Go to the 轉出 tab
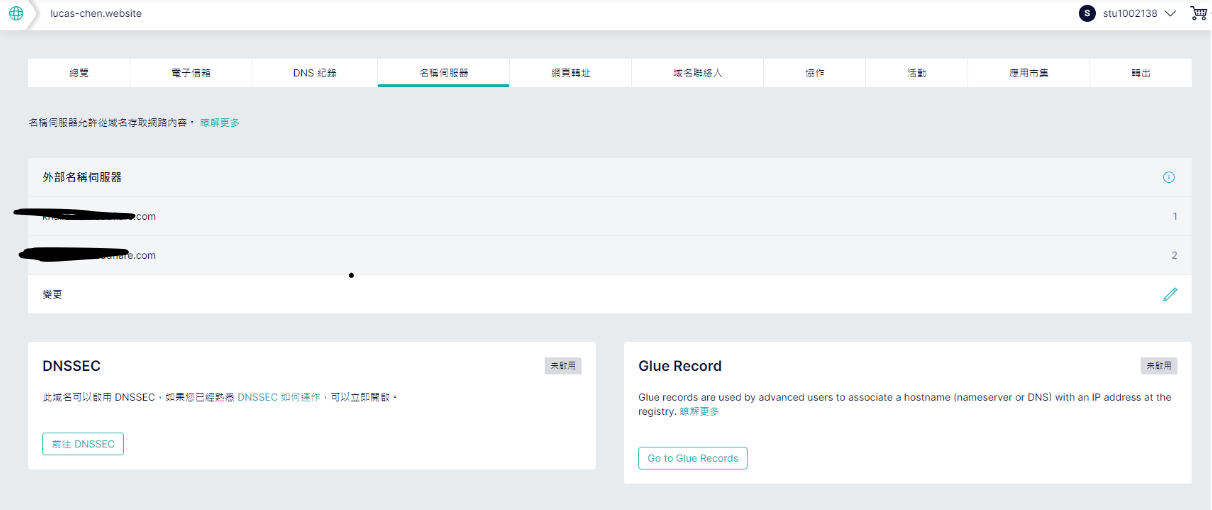 tap(1140, 73)
